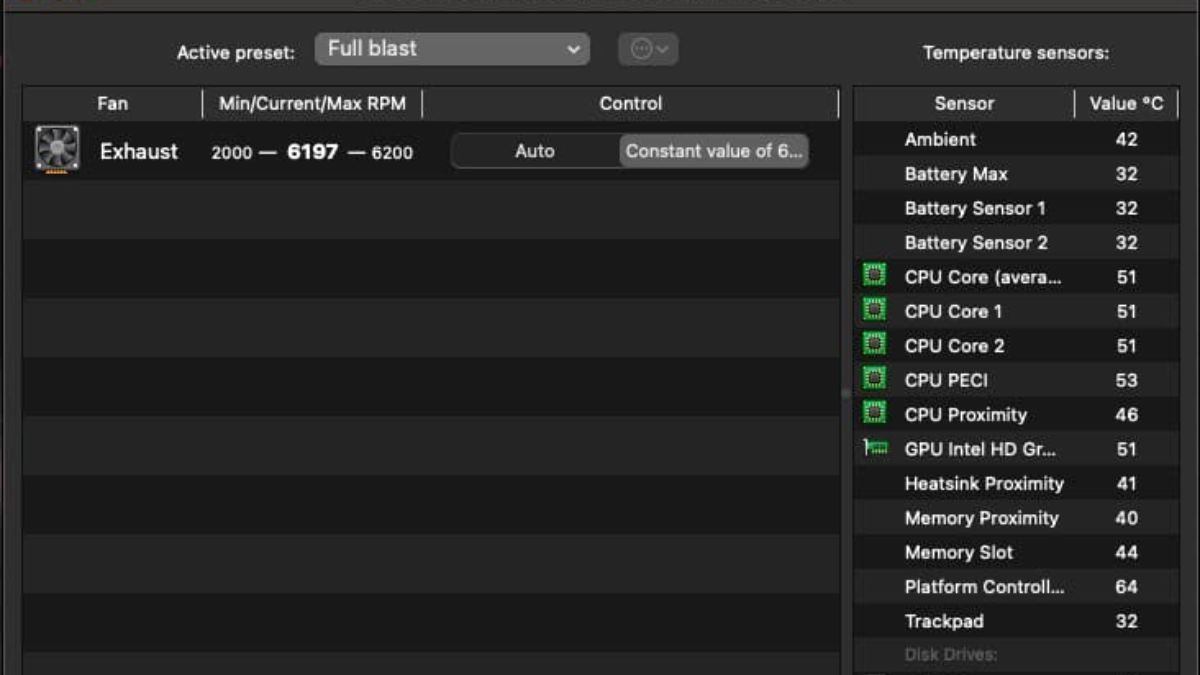The height and width of the screenshot is (675, 1200).
Task: Select the Battery Max sensor row
Action: [x=1016, y=174]
